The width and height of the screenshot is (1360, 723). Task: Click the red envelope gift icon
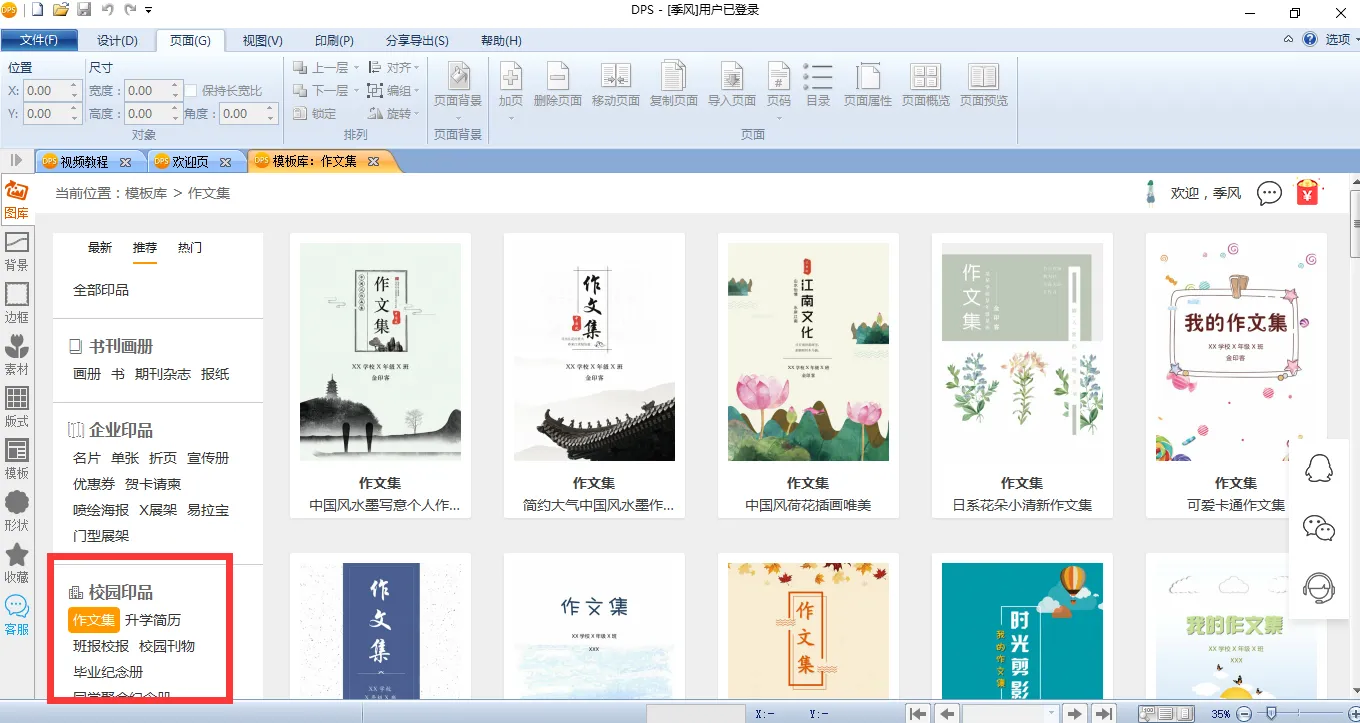(x=1307, y=192)
